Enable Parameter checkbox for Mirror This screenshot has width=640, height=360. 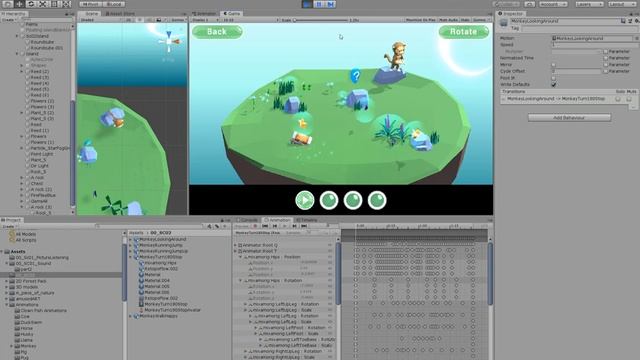(x=606, y=65)
